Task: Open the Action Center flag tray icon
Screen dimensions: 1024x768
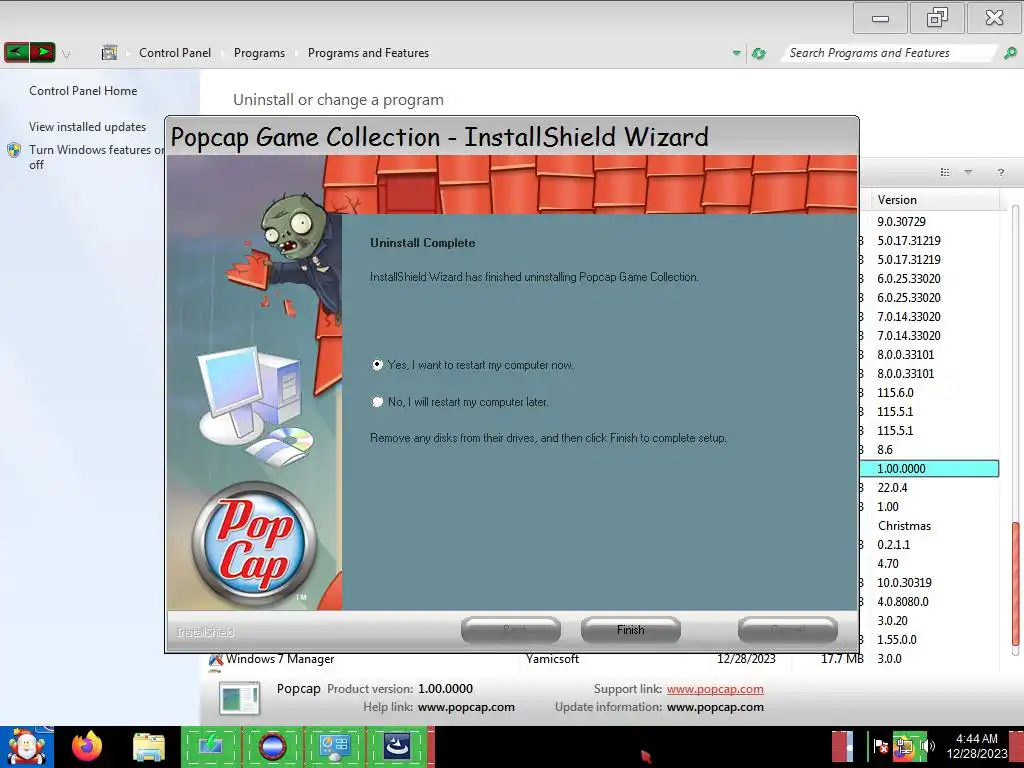Action: (x=880, y=746)
